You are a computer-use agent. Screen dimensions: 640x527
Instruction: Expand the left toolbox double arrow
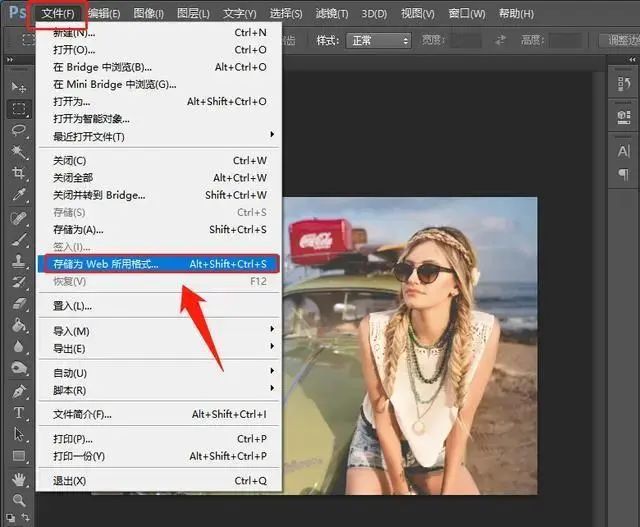[x=10, y=60]
